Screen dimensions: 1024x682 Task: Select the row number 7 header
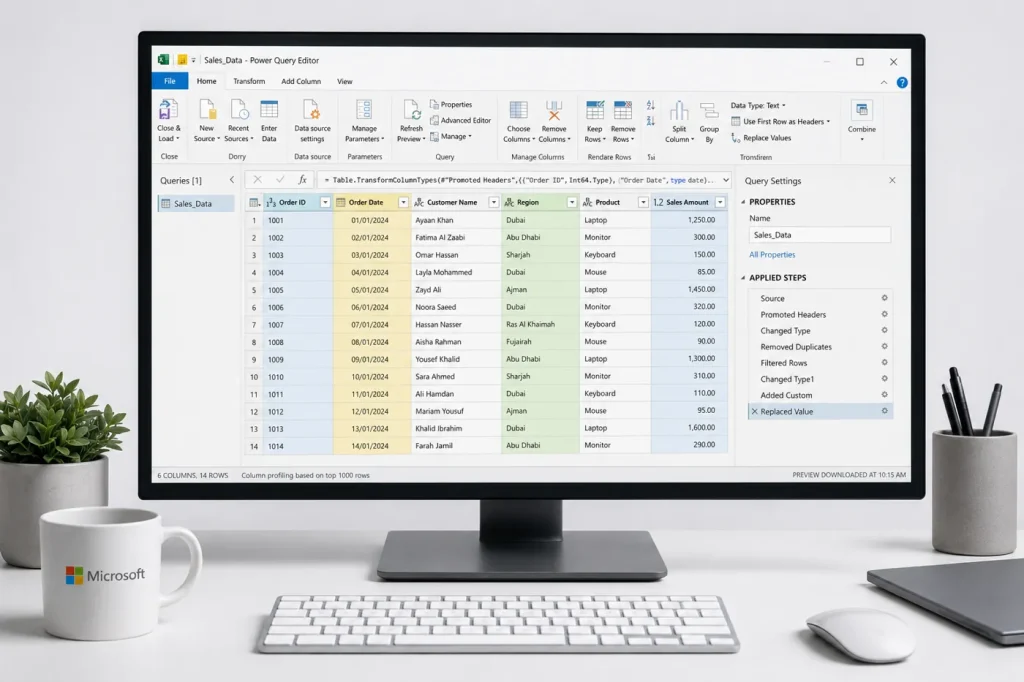(254, 325)
